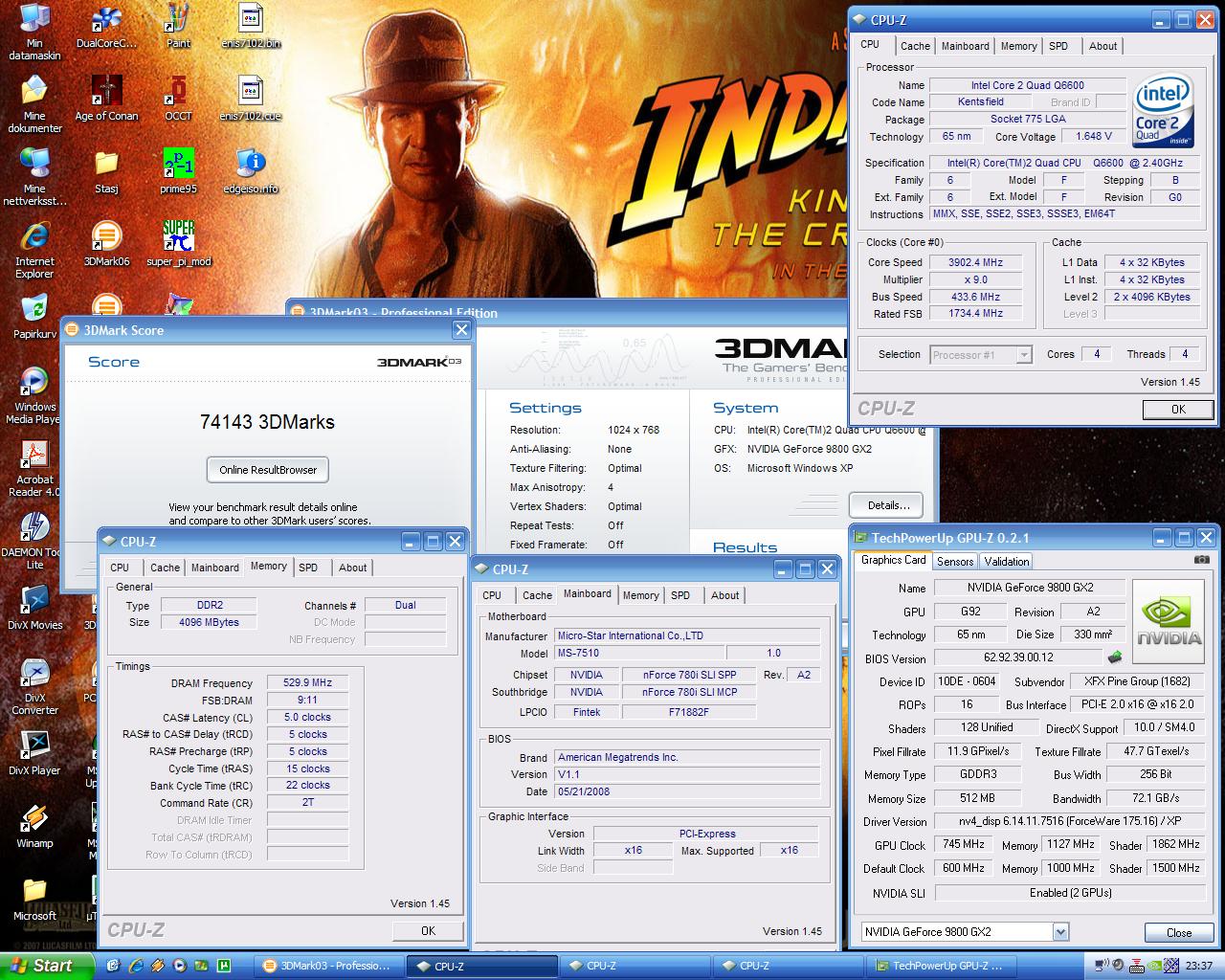Launch the Winamp desktop shortcut
The height and width of the screenshot is (980, 1225).
(34, 826)
